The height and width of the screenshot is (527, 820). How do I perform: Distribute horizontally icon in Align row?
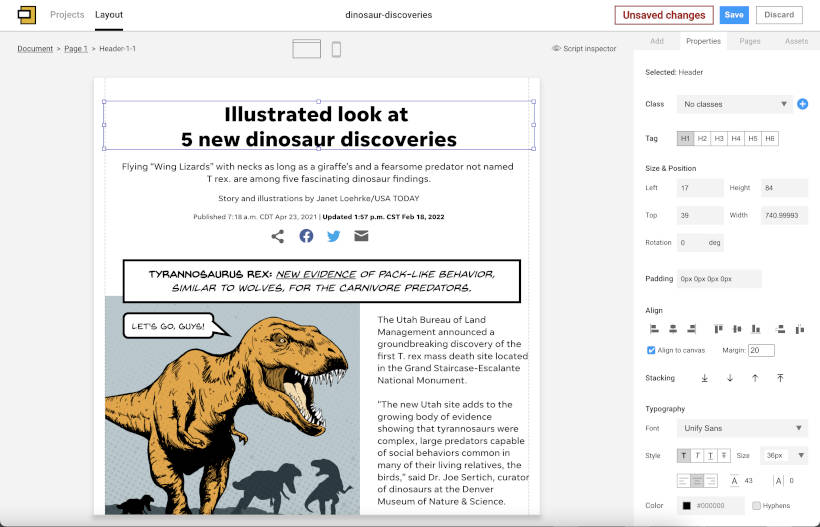coord(800,329)
